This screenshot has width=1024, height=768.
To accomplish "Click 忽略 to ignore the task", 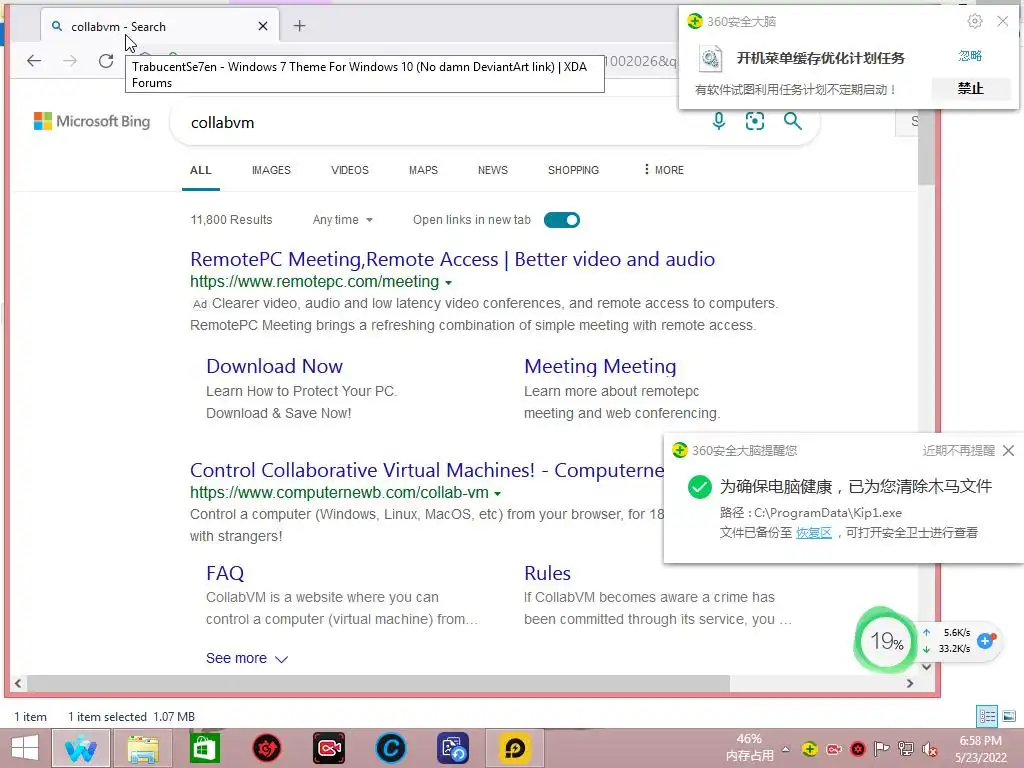I will click(x=970, y=56).
